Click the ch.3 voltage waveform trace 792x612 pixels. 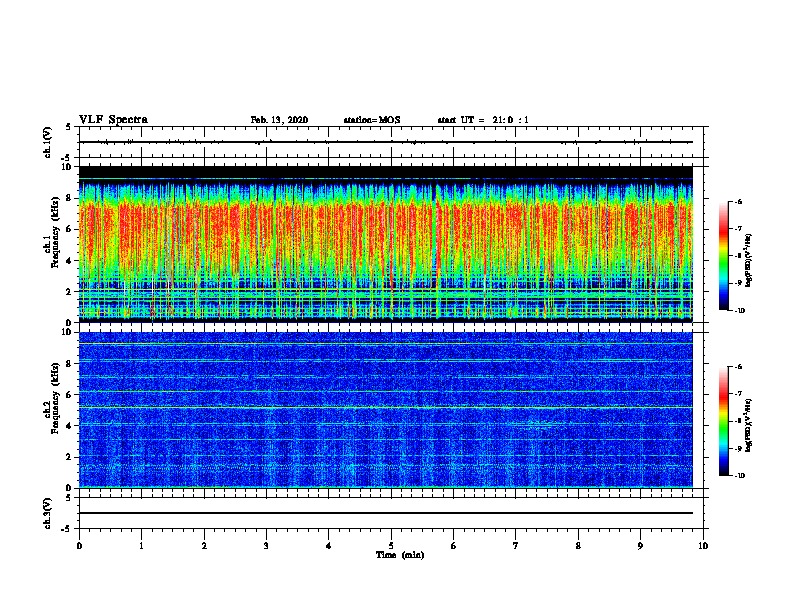(386, 513)
